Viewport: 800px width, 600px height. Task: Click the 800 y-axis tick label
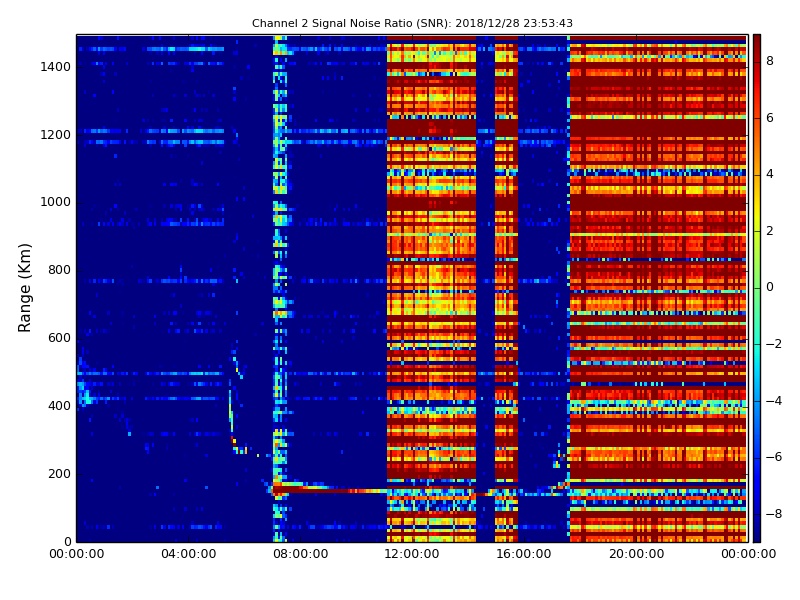tap(59, 270)
